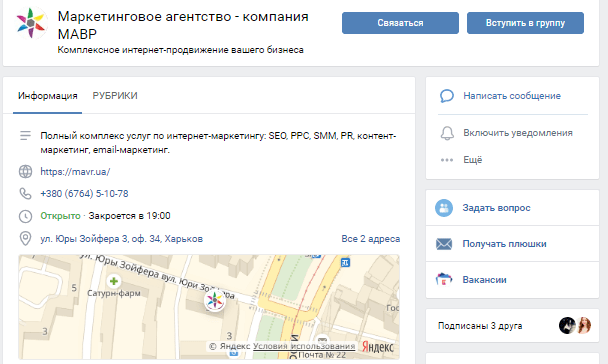Toggle 'Включить уведомления'
This screenshot has width=608, height=364.
(x=518, y=133)
